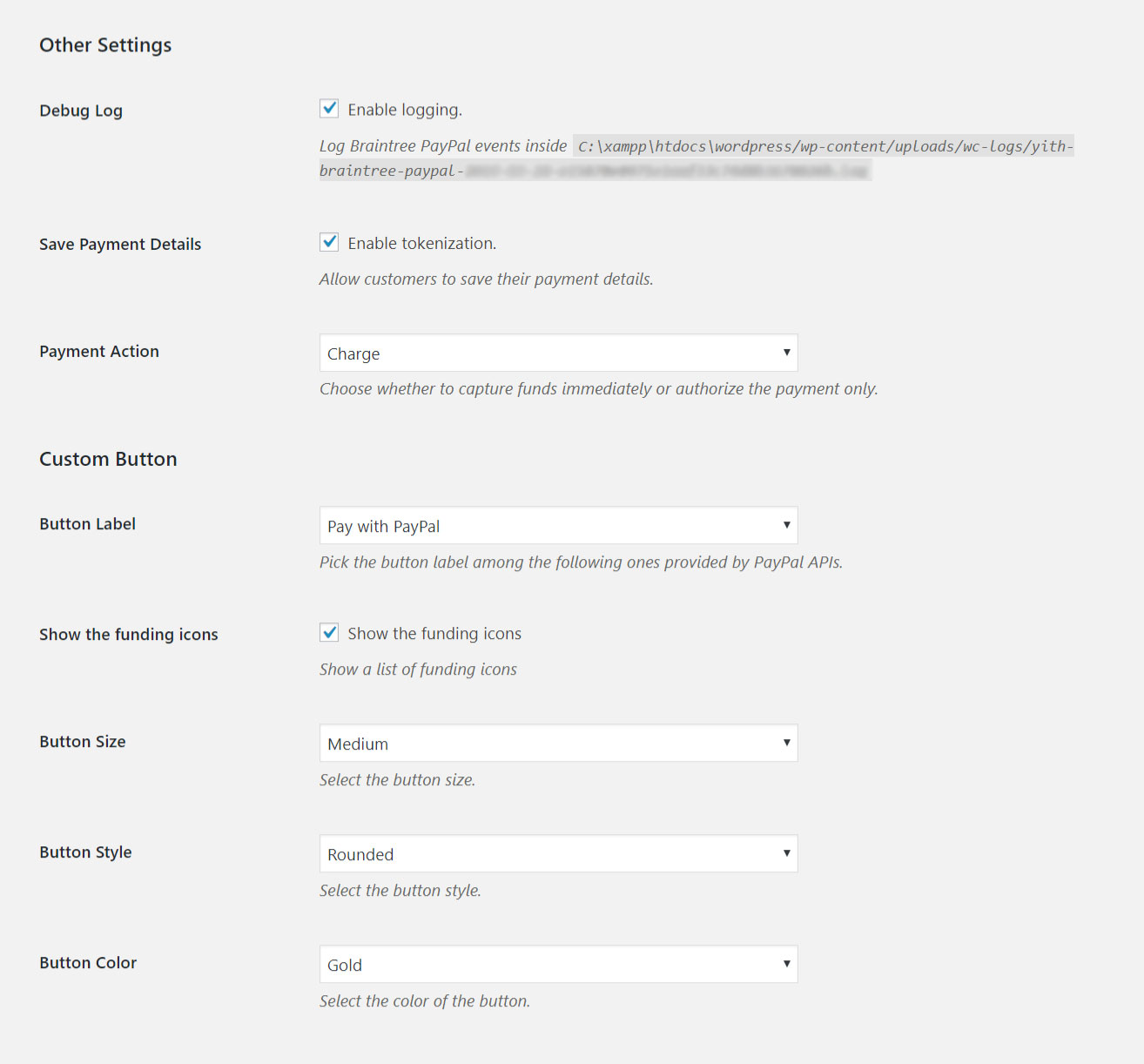
Task: Click the Save Payment Details label
Action: click(120, 245)
